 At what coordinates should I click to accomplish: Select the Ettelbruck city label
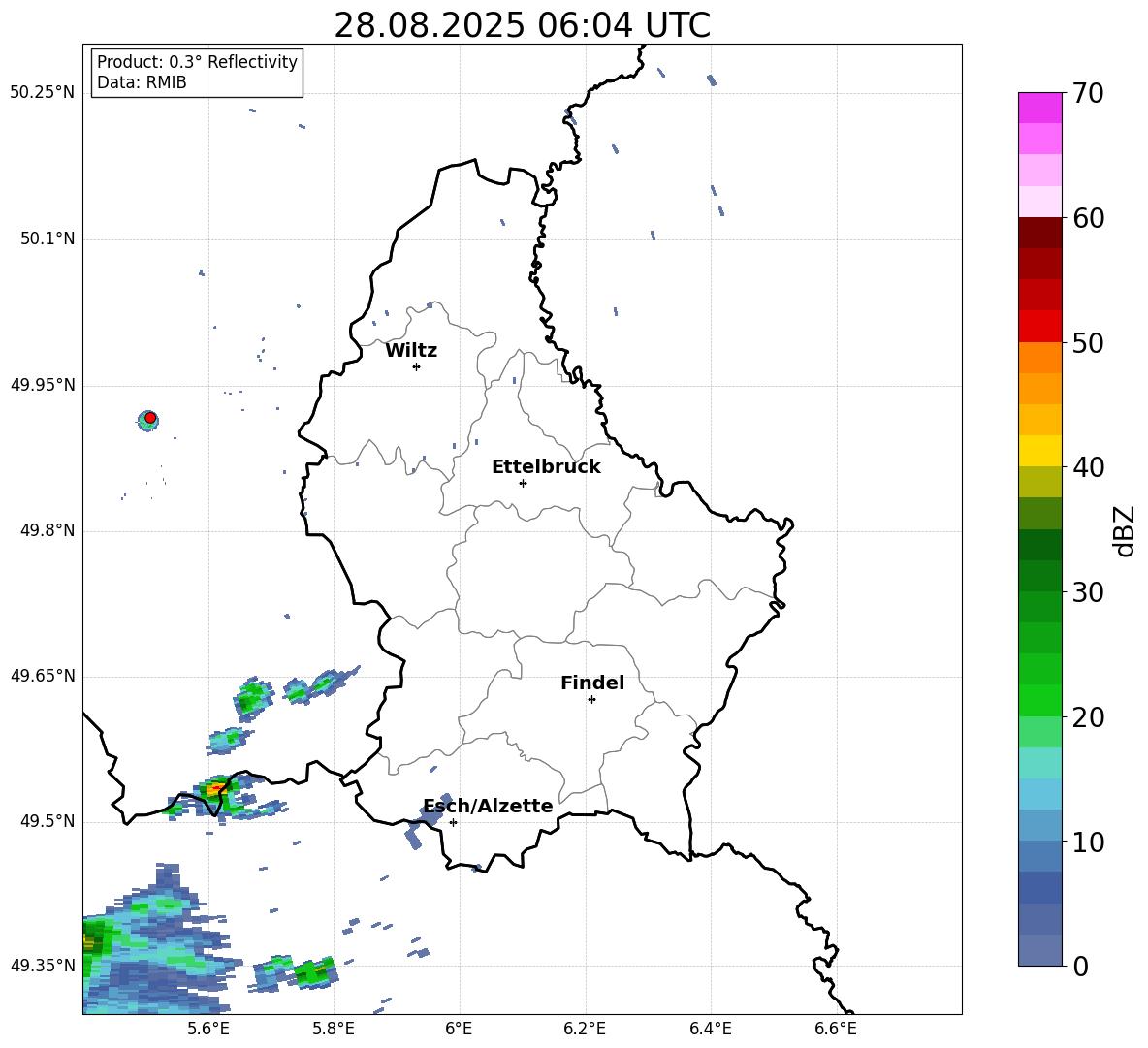(x=546, y=467)
